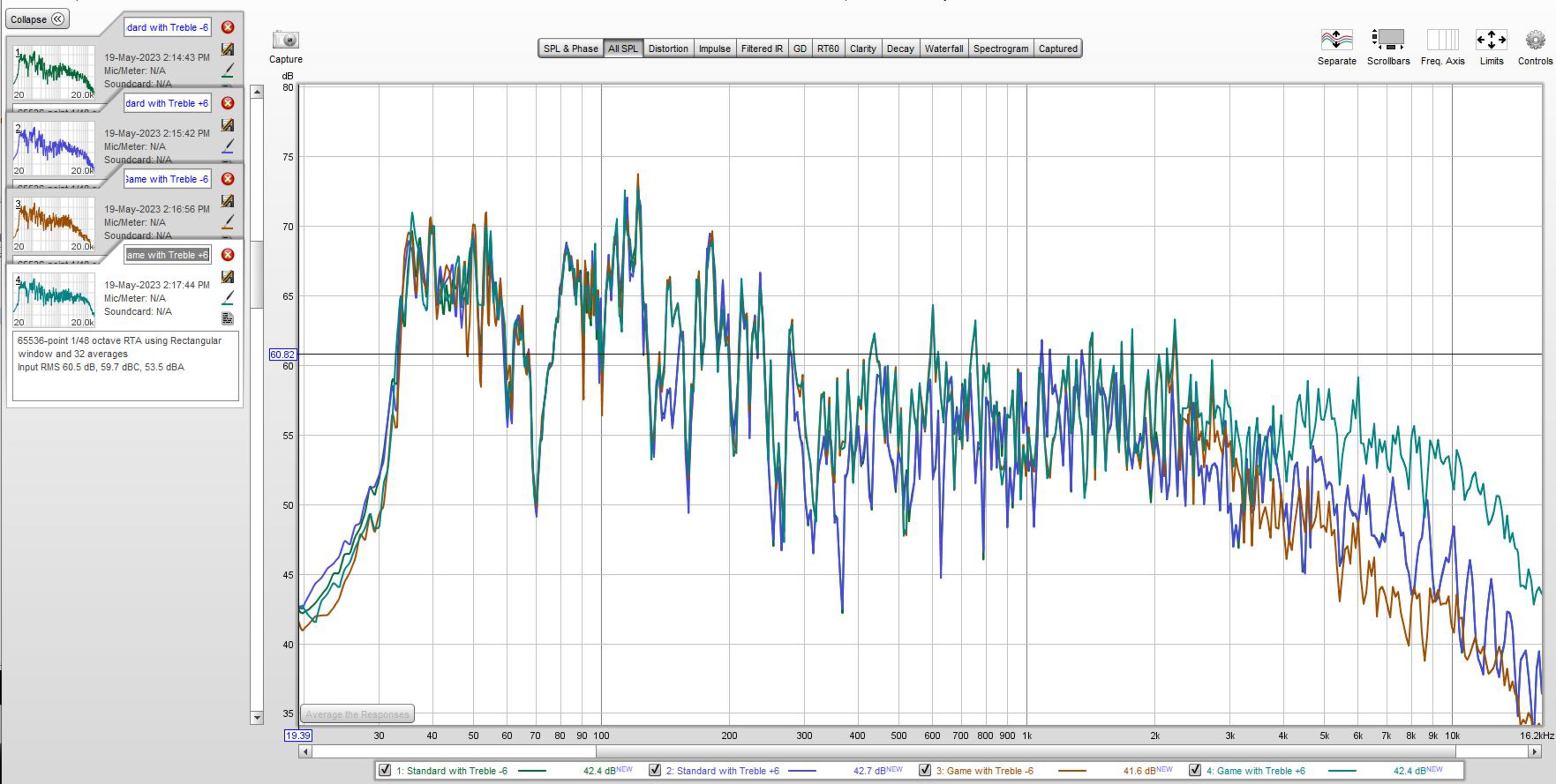
Task: Switch to the Spectrogram tab
Action: click(1000, 49)
